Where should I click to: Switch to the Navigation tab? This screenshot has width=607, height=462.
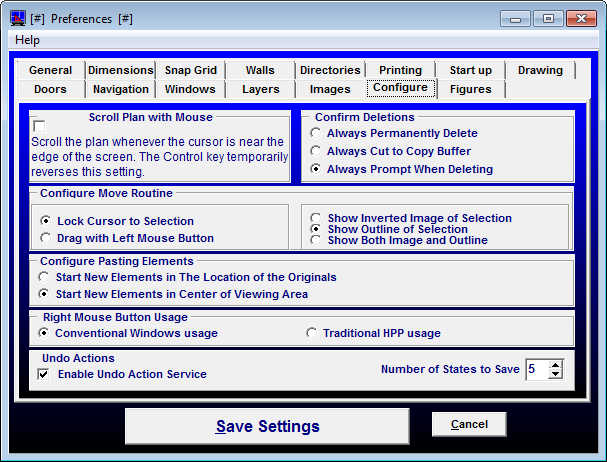[x=120, y=89]
